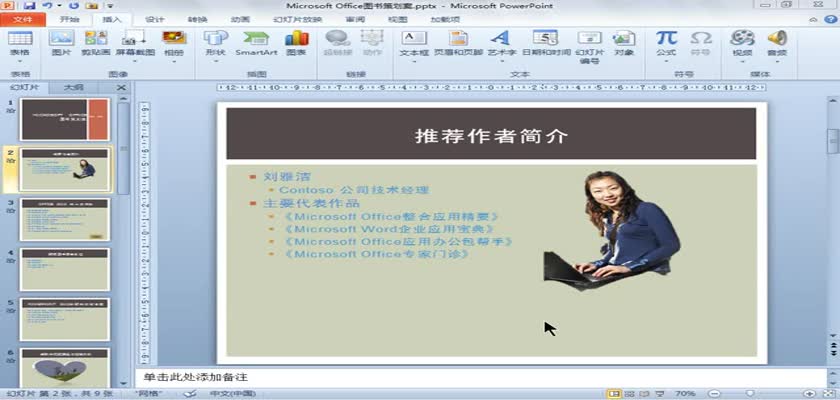Select slide 6 thumbnail with heart

[x=65, y=368]
